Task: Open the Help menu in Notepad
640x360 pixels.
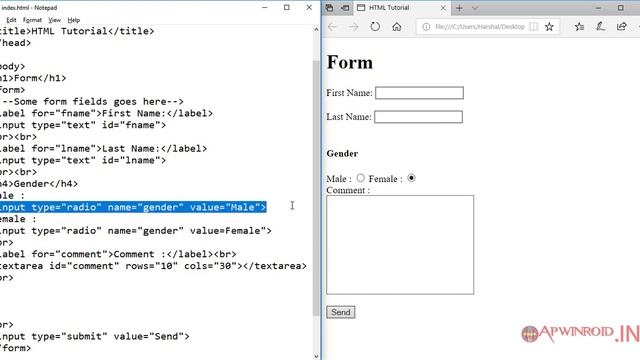Action: tap(73, 20)
